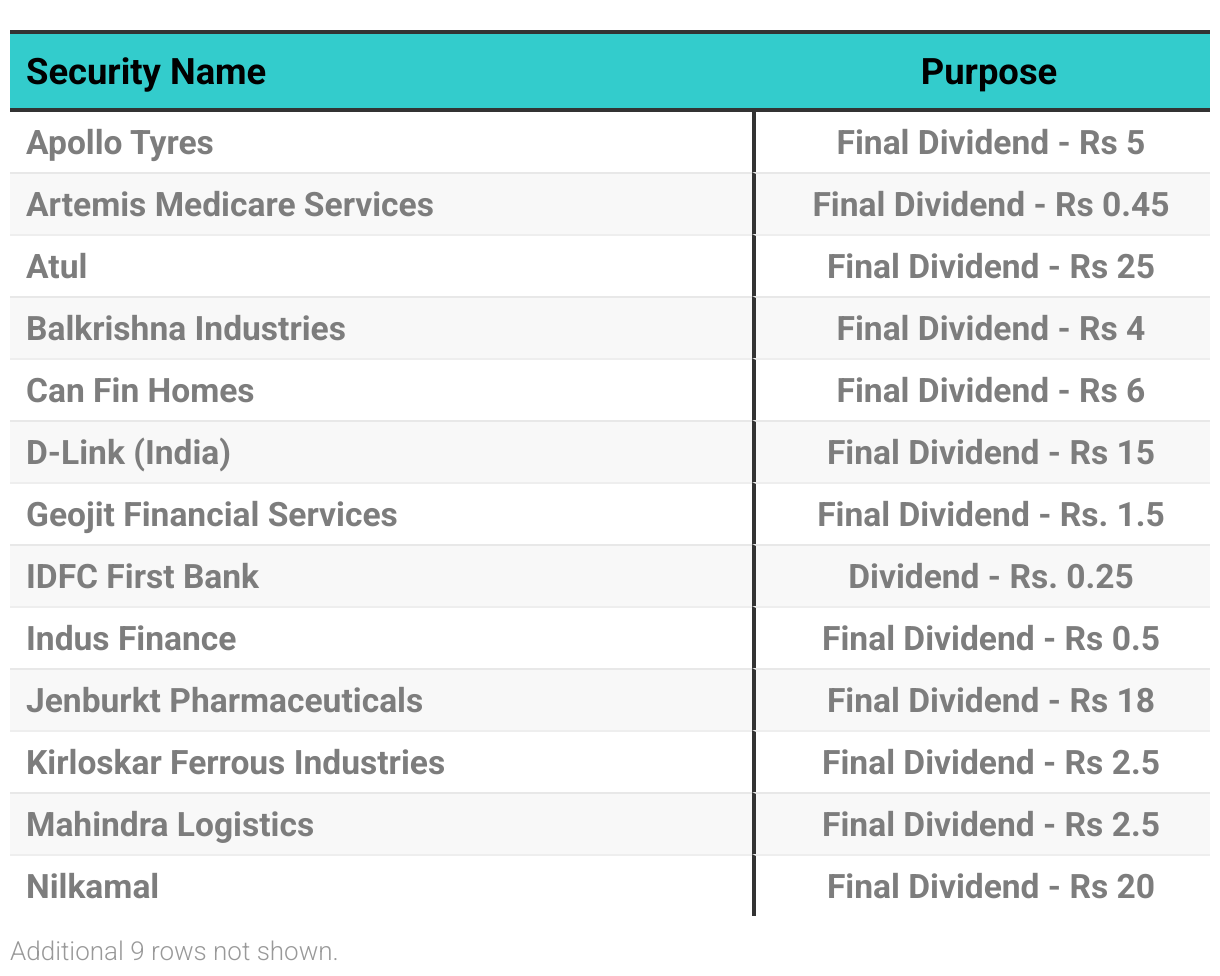Select the Dividend - Rs. 0.25 cell
The height and width of the screenshot is (976, 1220).
(x=990, y=577)
